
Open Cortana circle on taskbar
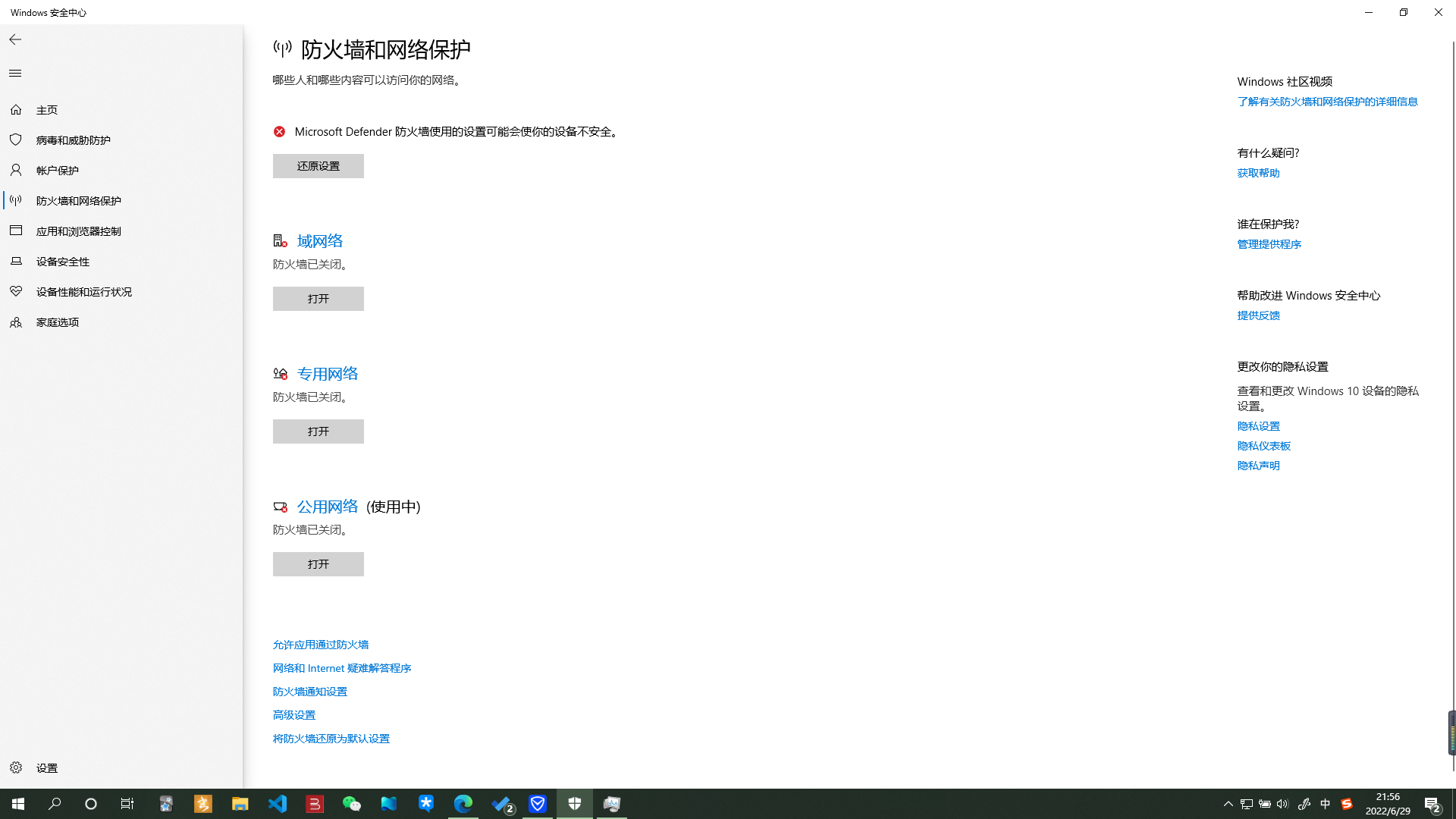click(x=91, y=804)
